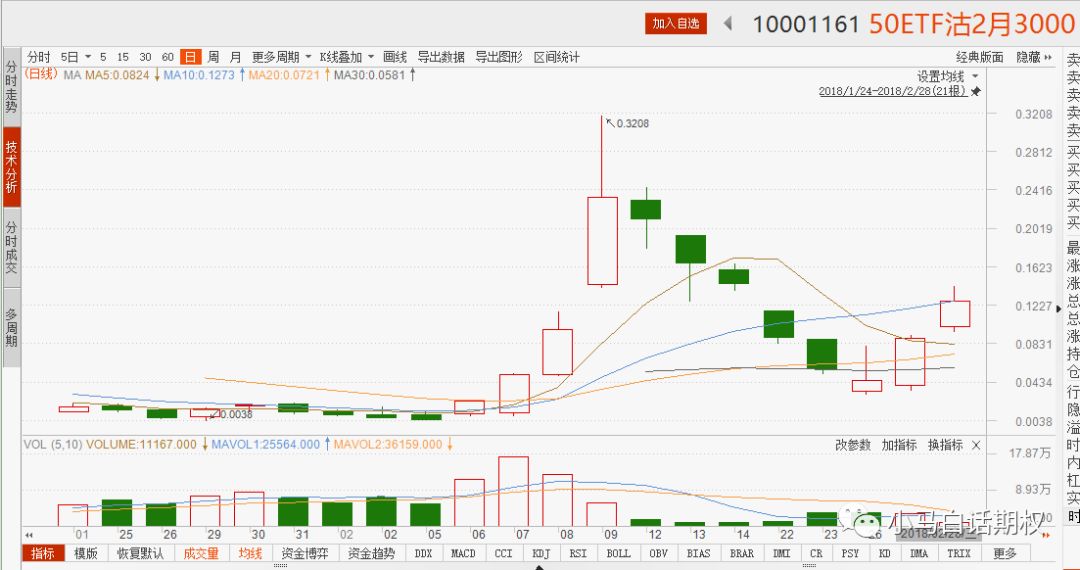Switch to the MACD indicator tab
Image resolution: width=1080 pixels, height=570 pixels.
pos(463,553)
